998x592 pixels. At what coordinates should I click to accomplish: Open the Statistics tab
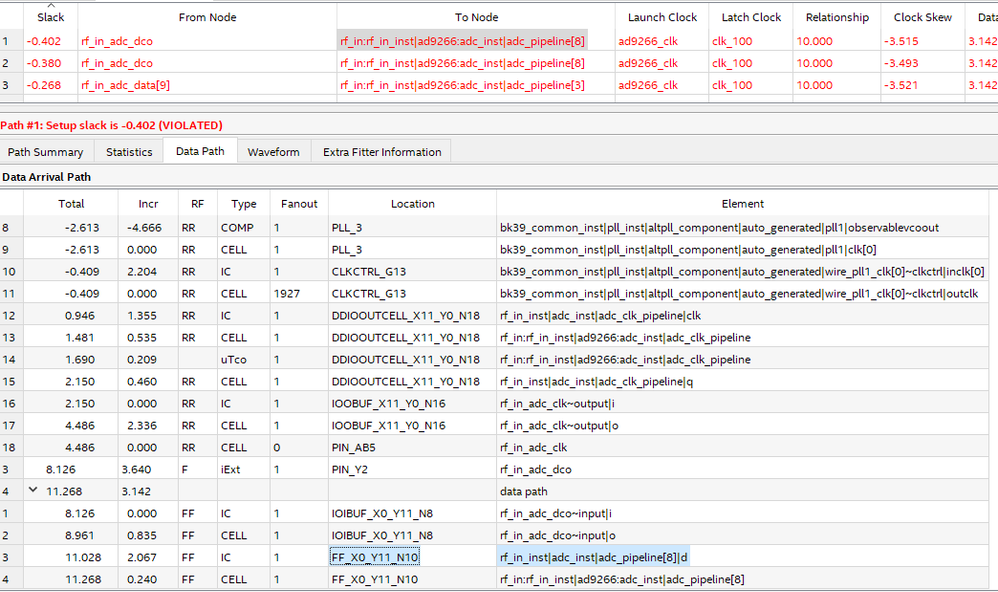coord(129,152)
